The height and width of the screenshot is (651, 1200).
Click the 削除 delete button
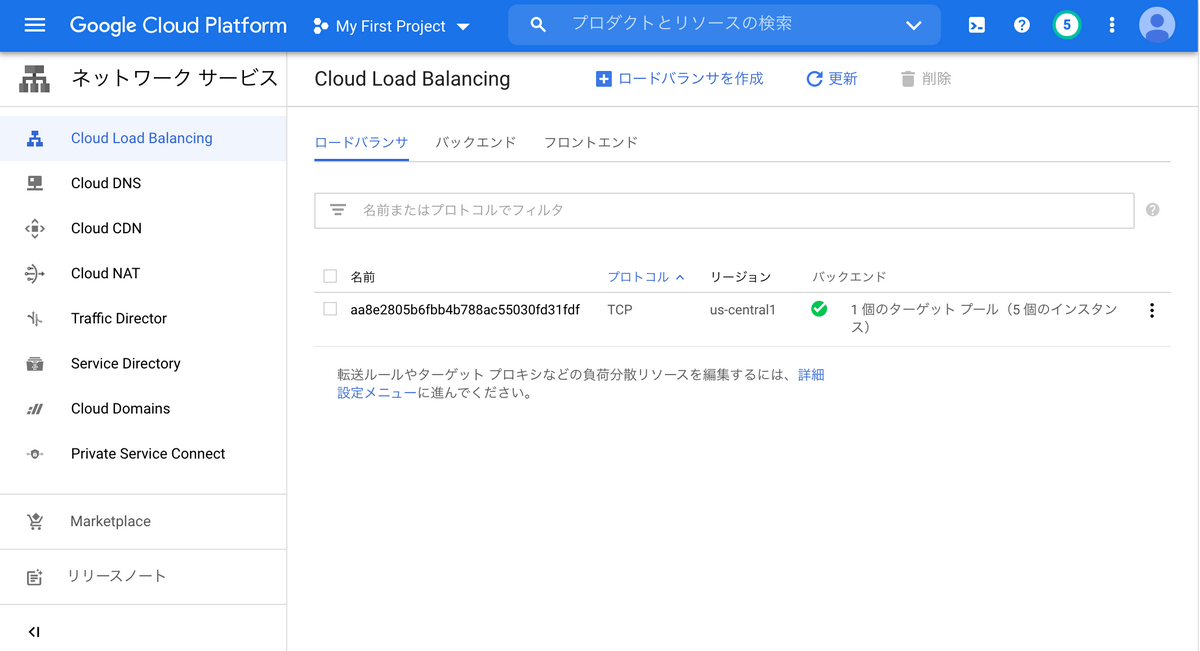(x=926, y=79)
